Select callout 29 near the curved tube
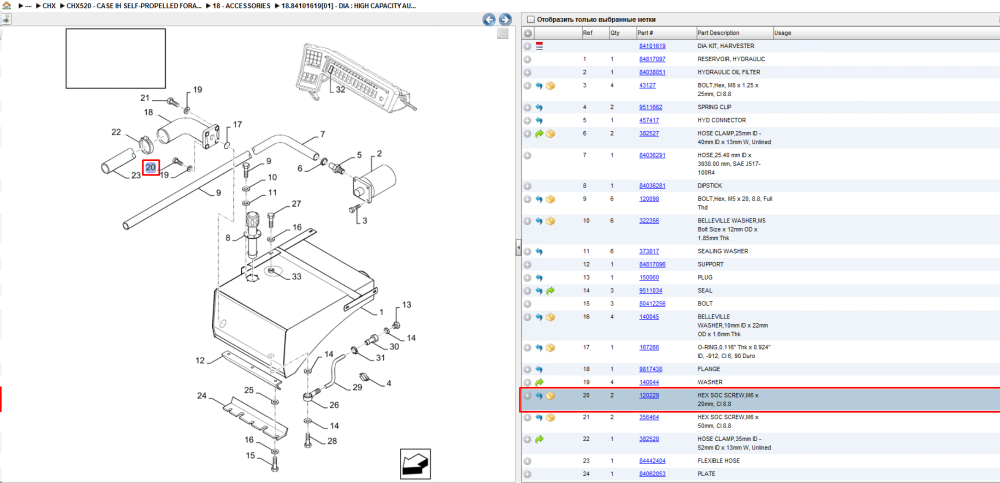This screenshot has width=1000, height=483. (x=357, y=387)
